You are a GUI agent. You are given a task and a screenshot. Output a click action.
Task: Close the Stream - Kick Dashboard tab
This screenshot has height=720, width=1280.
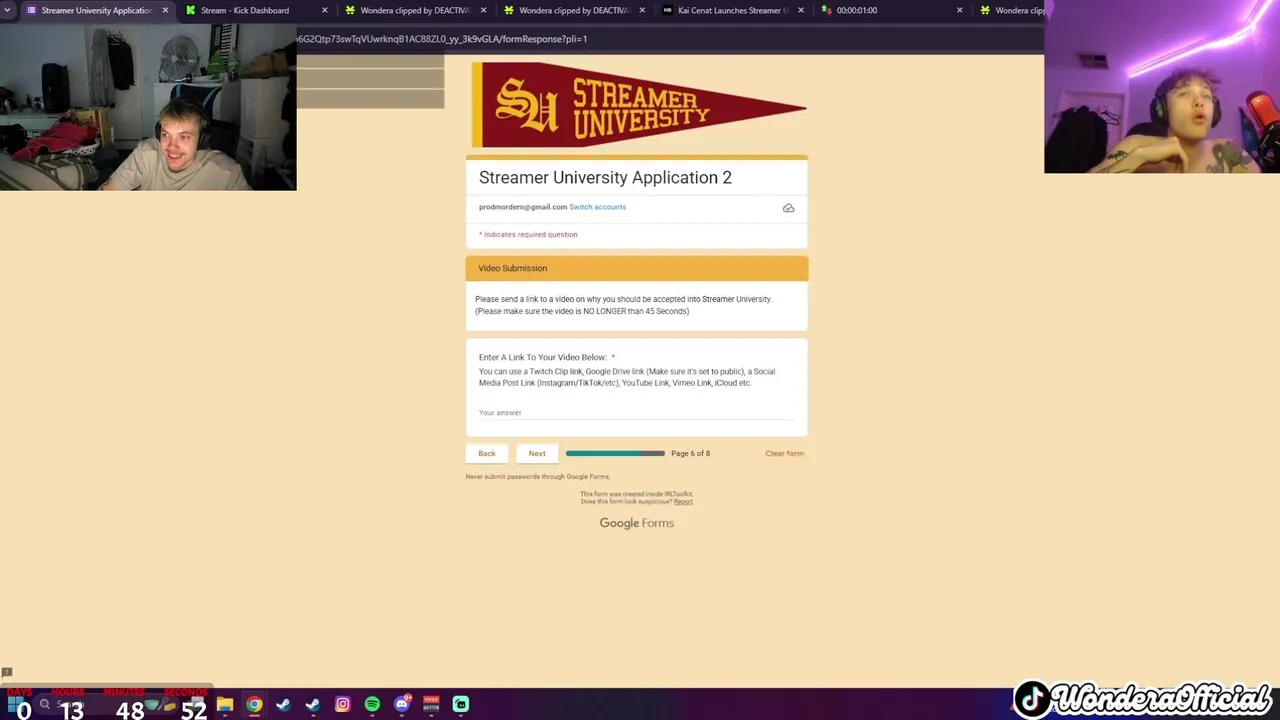click(x=324, y=10)
